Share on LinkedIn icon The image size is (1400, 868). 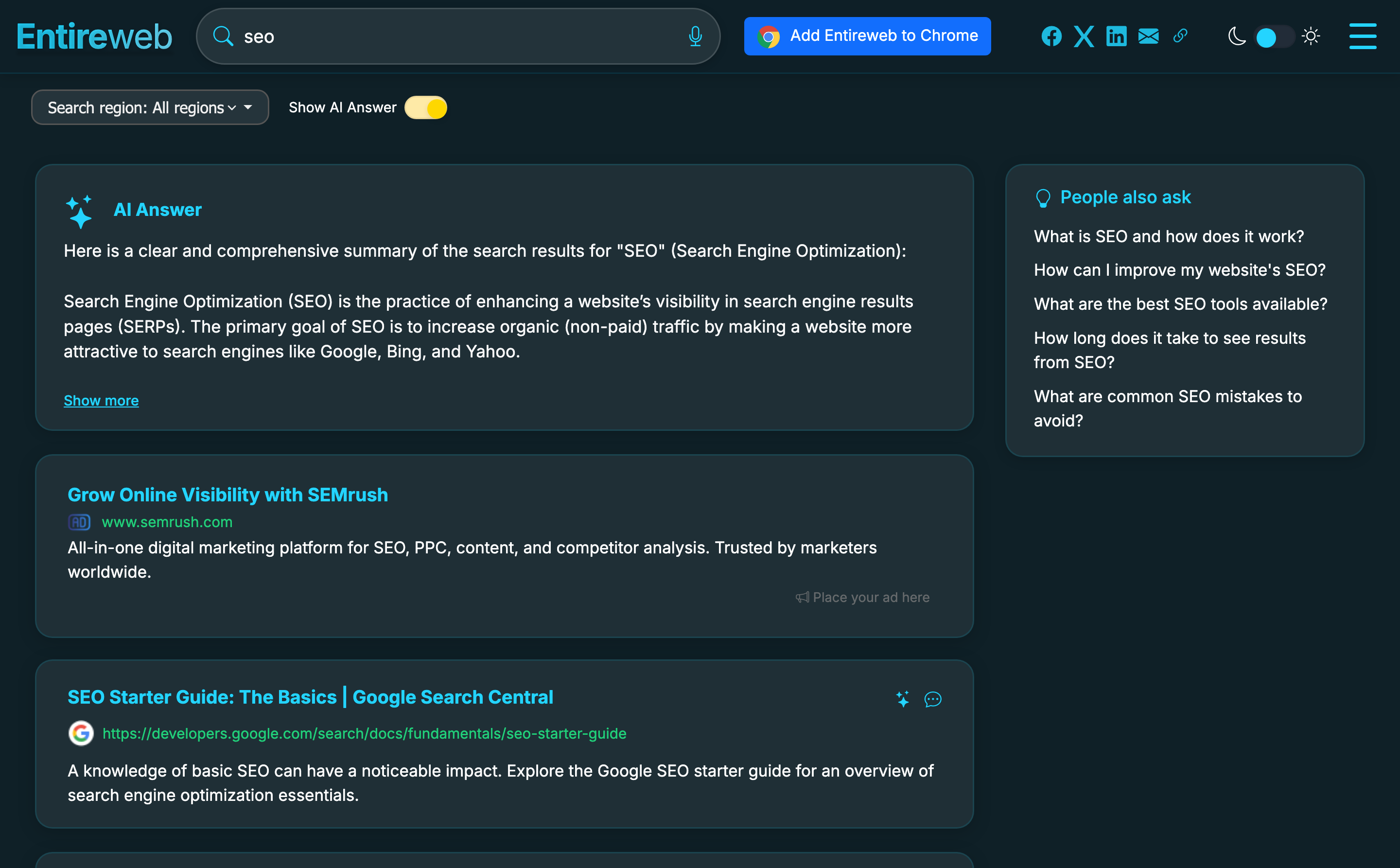[1116, 36]
